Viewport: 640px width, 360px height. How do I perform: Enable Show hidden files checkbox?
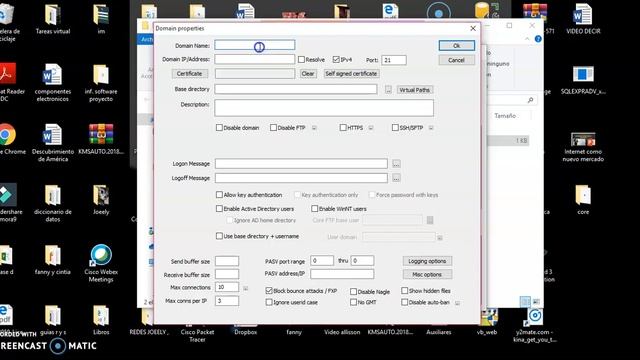(404, 291)
